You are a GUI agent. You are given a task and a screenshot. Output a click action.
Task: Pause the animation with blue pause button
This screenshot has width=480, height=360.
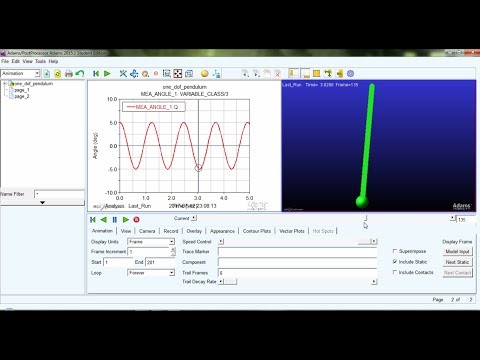(115, 220)
